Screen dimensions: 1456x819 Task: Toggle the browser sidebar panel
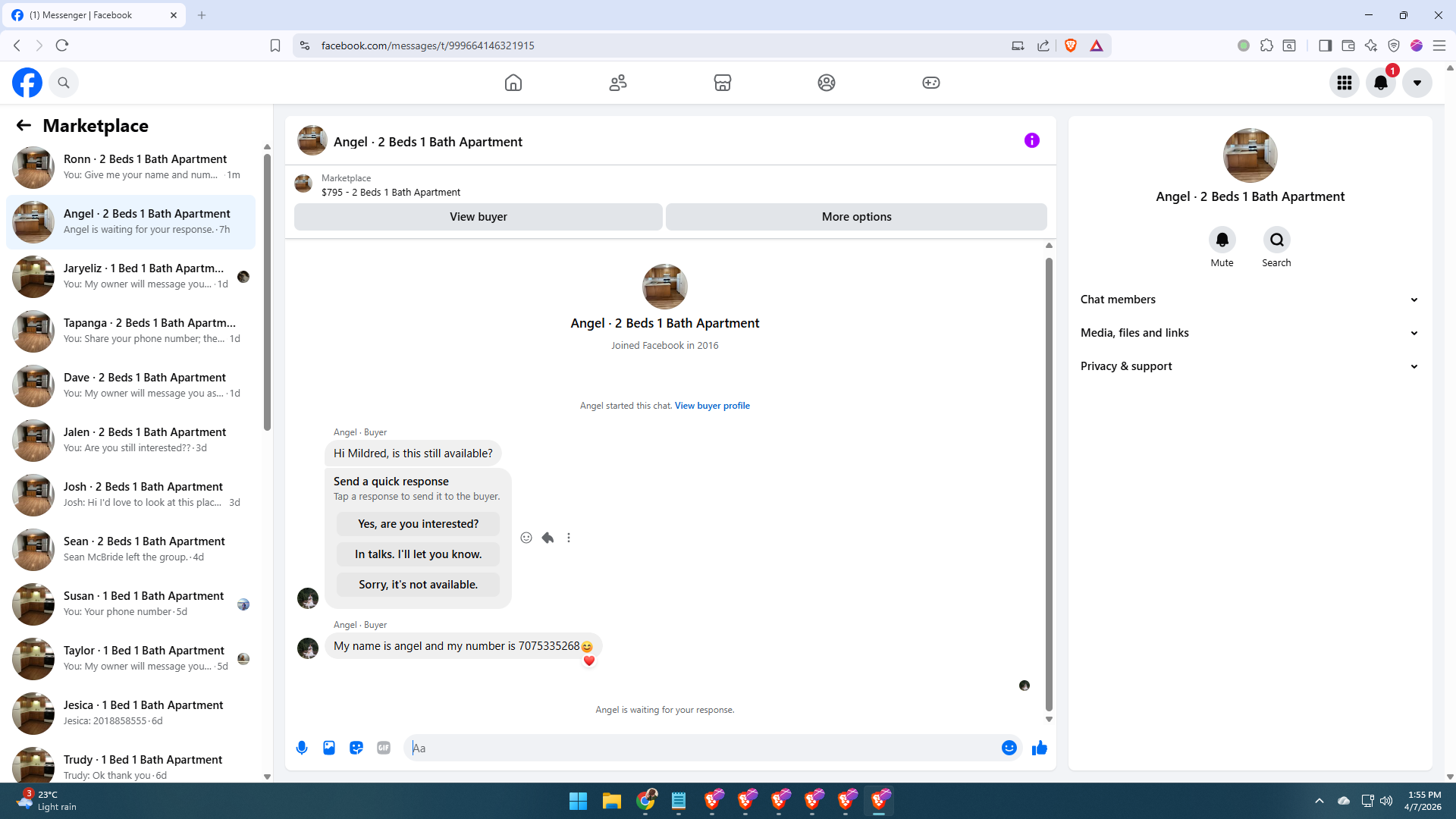point(1326,45)
